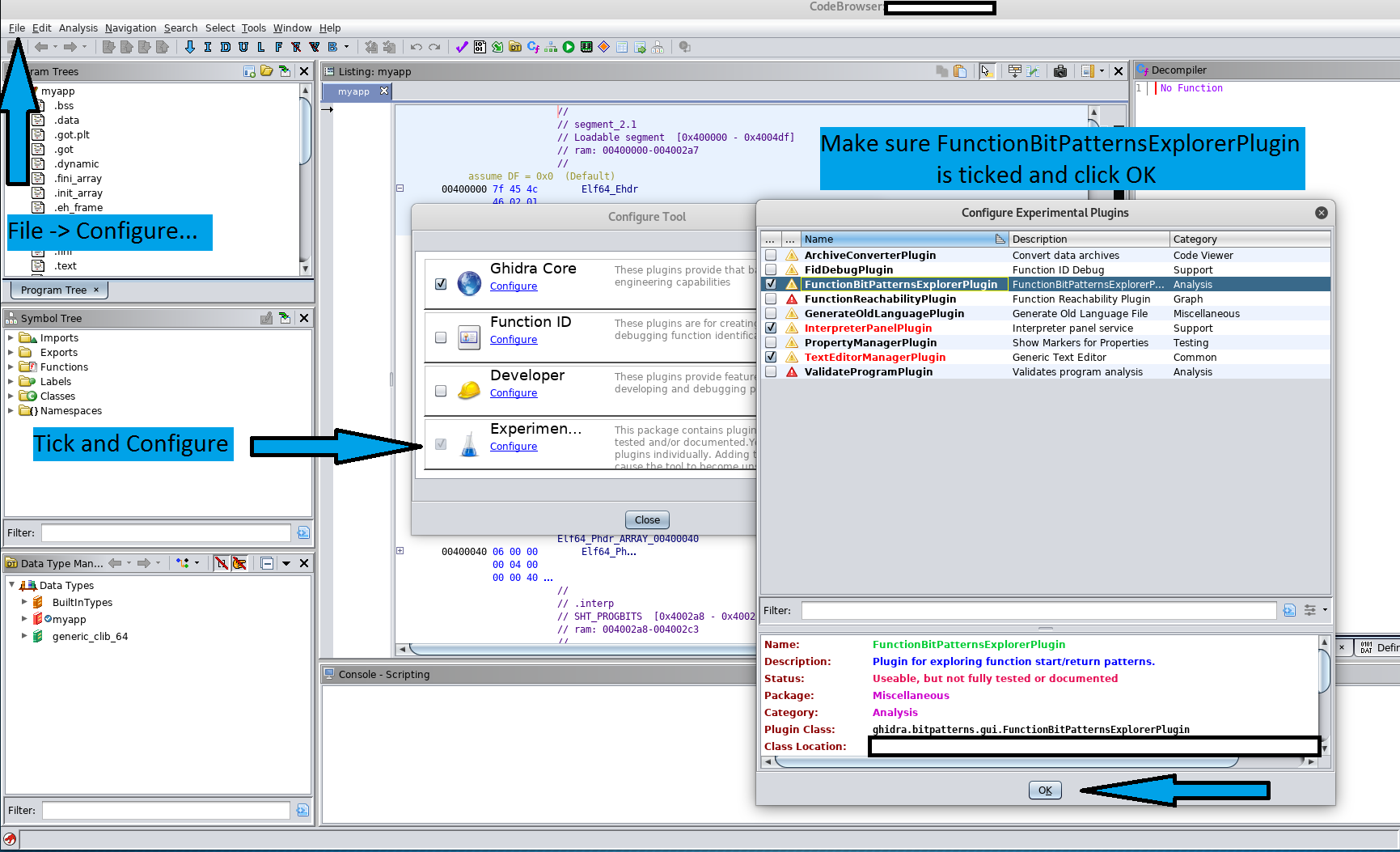Click the Next Instruction down-arrow toolbar icon
The height and width of the screenshot is (852, 1400).
click(190, 47)
